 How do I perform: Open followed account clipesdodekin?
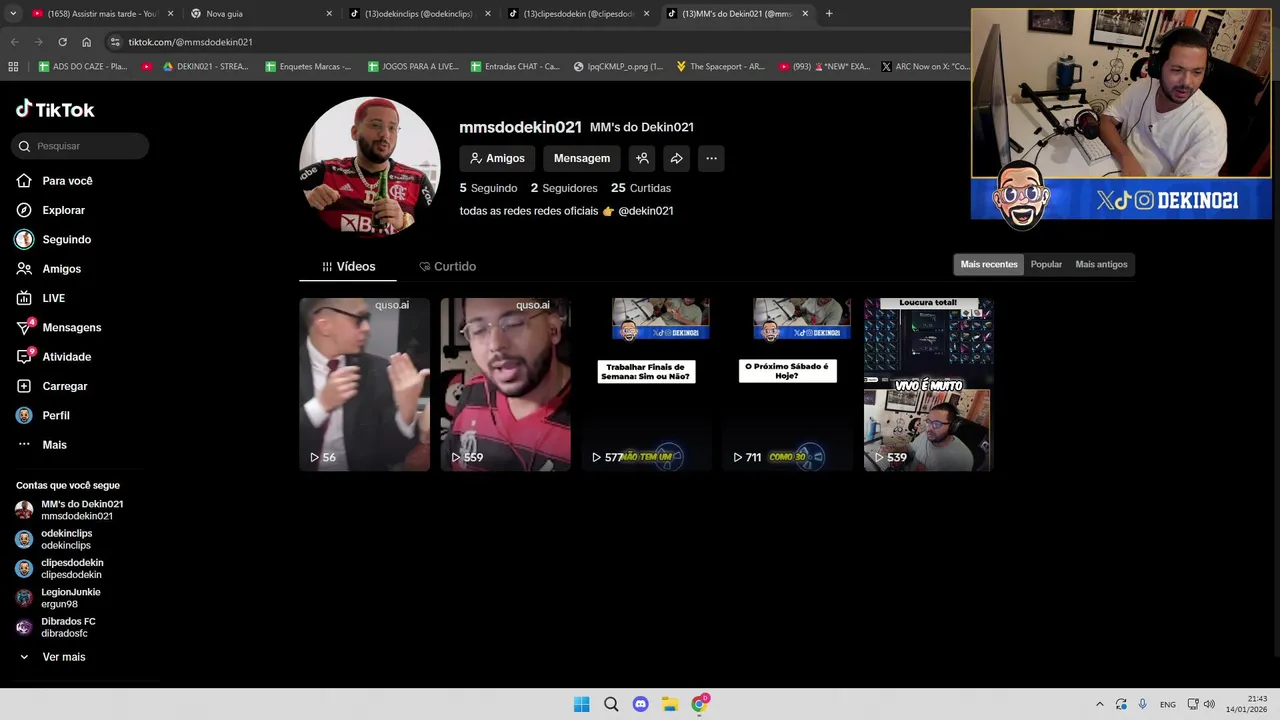tap(71, 568)
